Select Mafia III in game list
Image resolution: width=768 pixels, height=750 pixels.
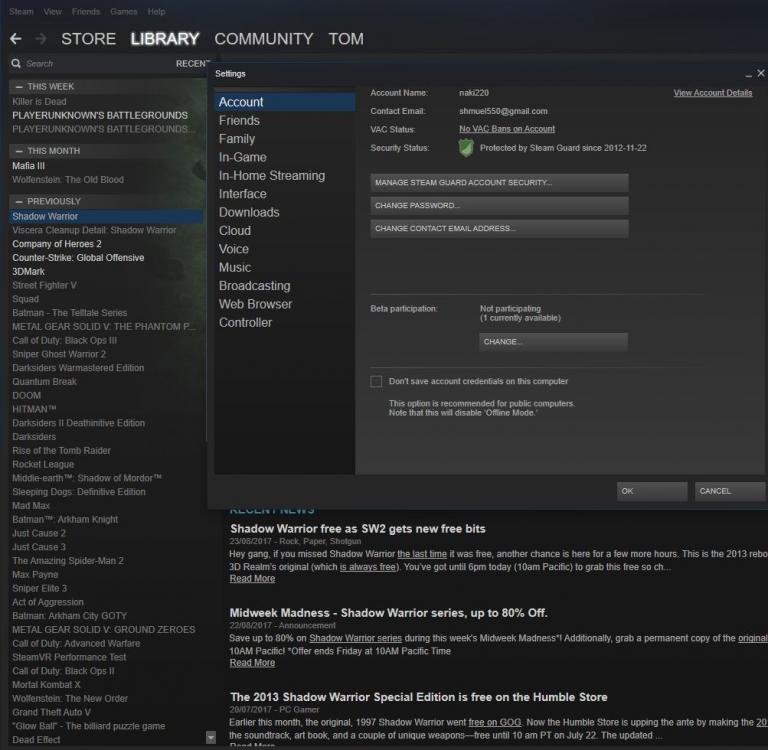tap(28, 166)
